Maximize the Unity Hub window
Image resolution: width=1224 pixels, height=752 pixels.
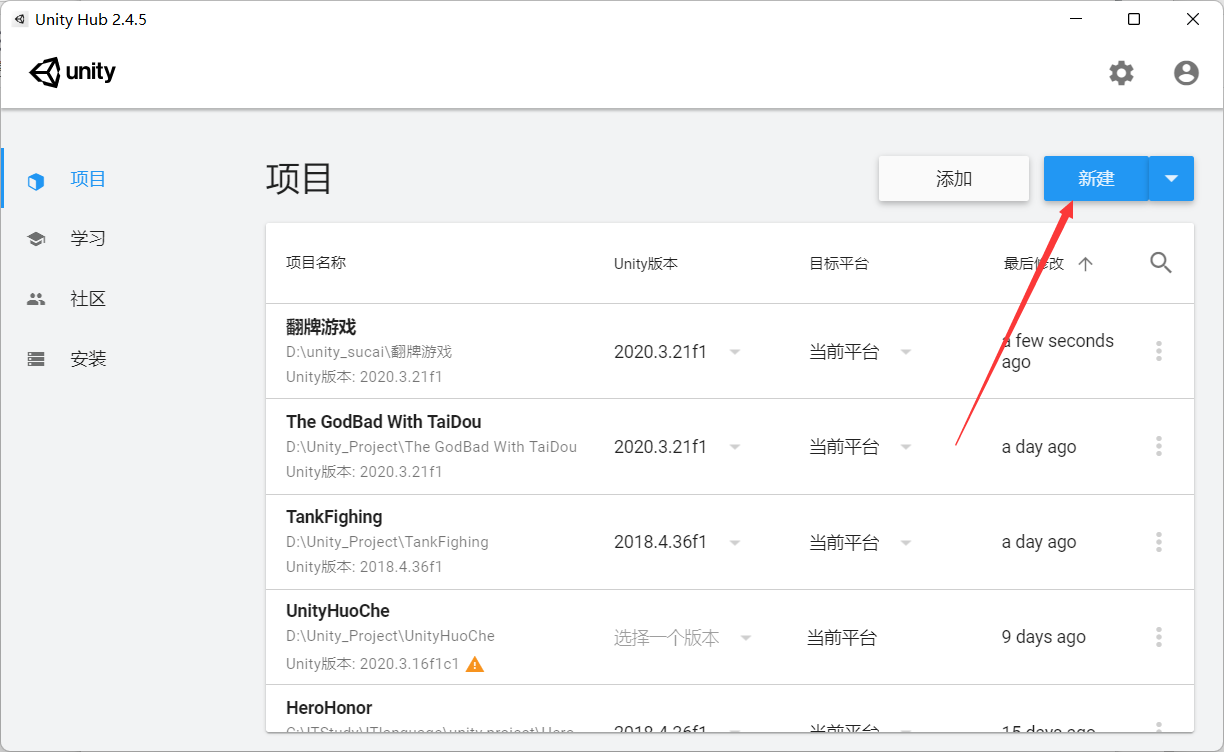tap(1133, 19)
